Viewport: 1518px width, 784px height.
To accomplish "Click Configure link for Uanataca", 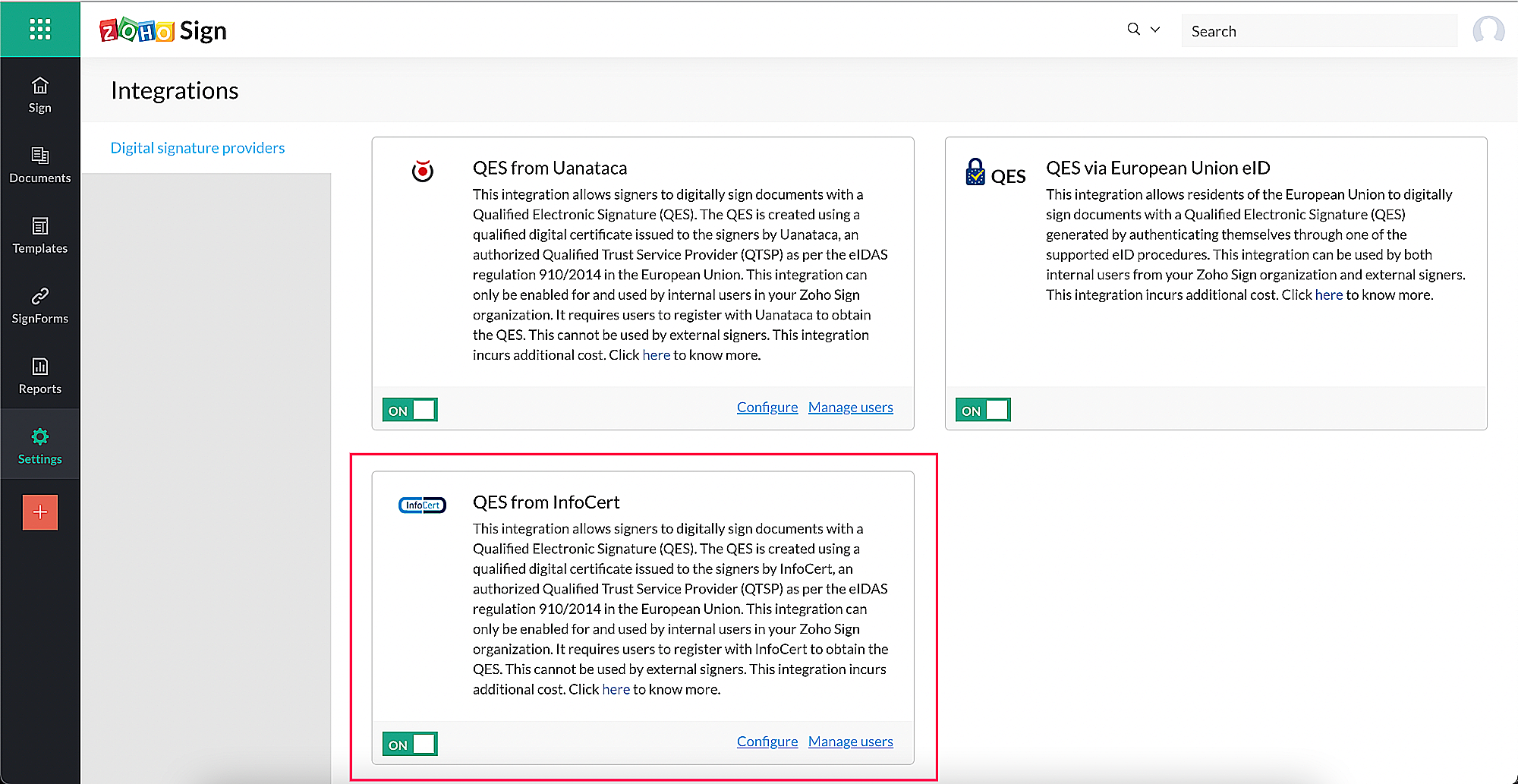I will 767,408.
